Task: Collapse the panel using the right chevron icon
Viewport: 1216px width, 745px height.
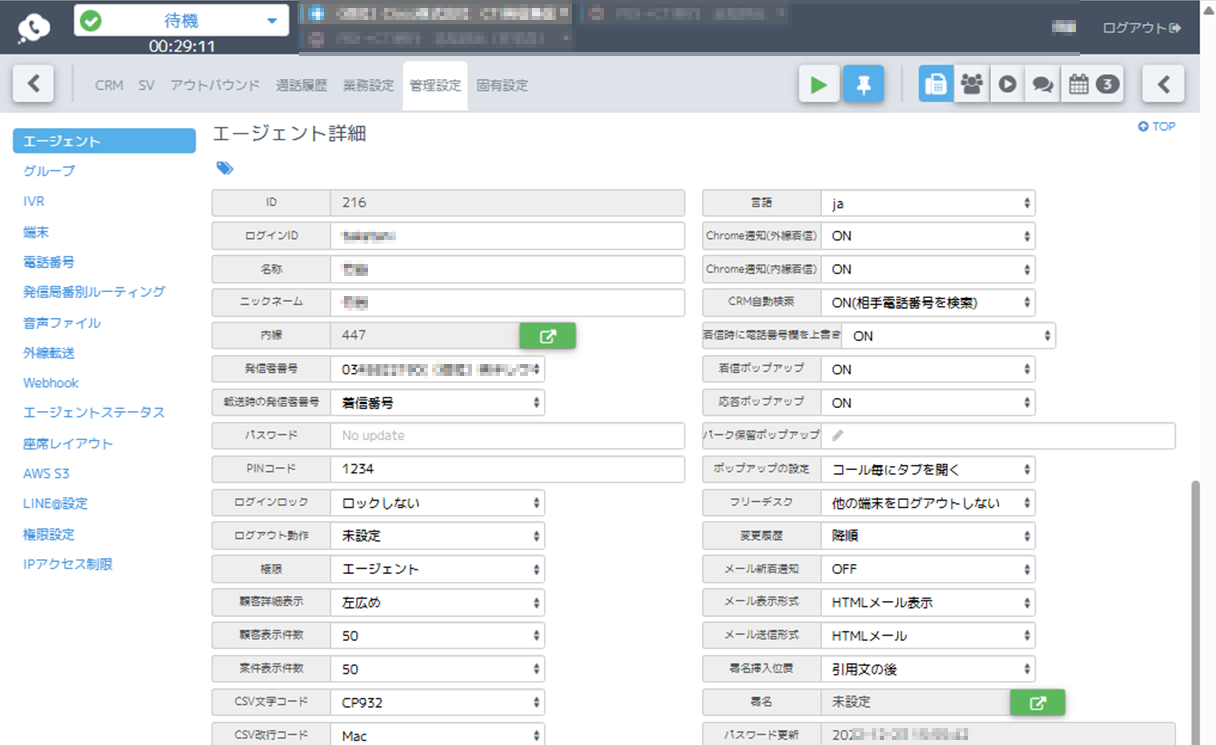Action: (1163, 84)
